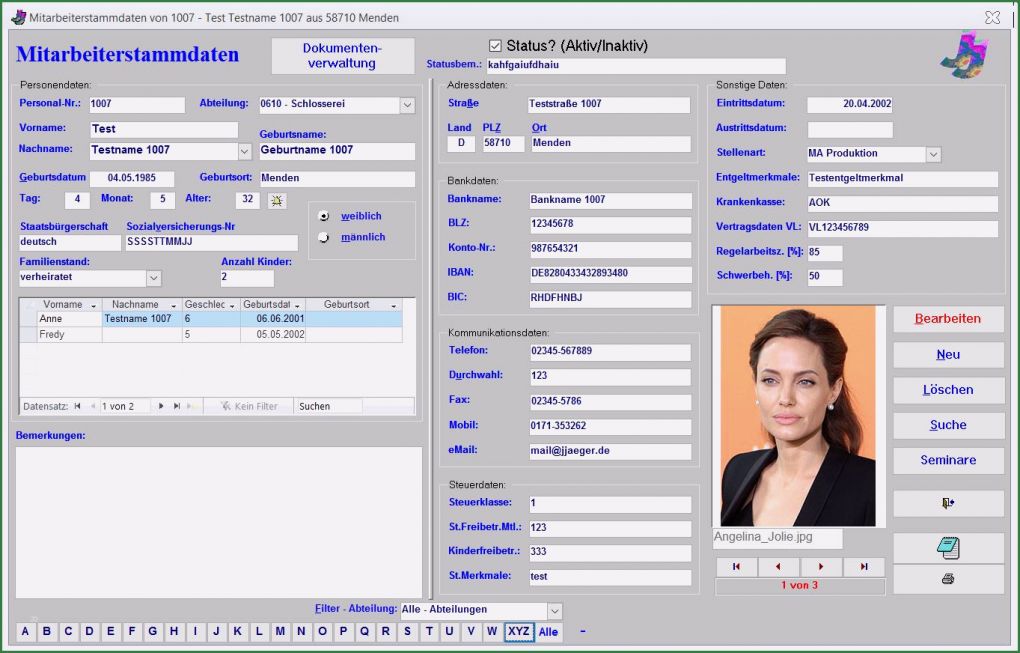Viewport: 1020px width, 653px height.
Task: Click the notepad report icon
Action: (x=947, y=547)
